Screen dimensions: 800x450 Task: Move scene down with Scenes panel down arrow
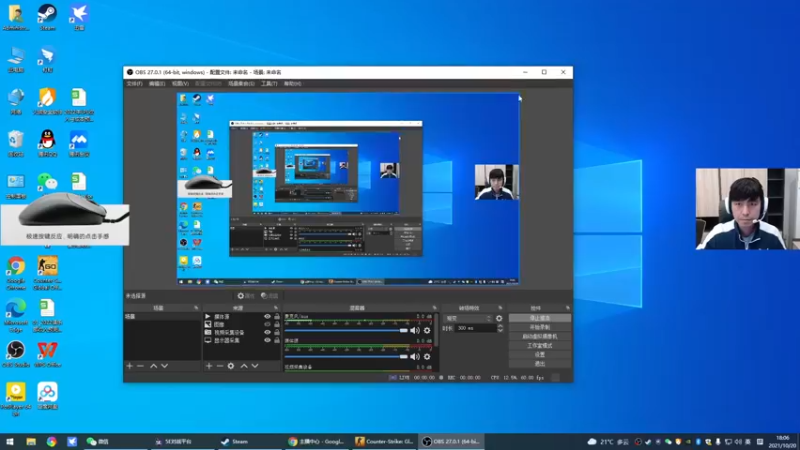(164, 366)
